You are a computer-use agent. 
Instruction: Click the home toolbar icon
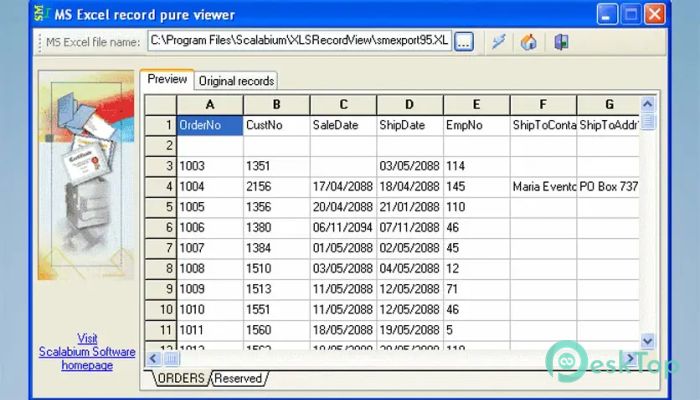[x=529, y=42]
